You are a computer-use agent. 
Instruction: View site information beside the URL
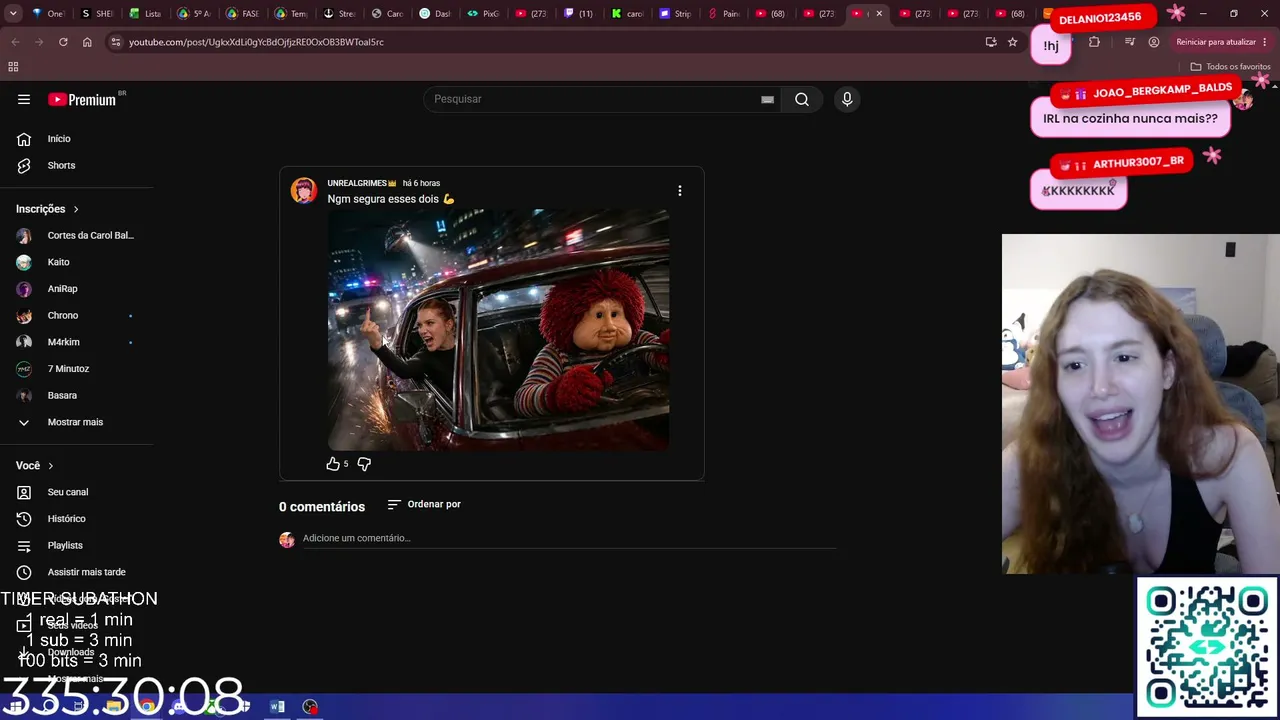[116, 42]
